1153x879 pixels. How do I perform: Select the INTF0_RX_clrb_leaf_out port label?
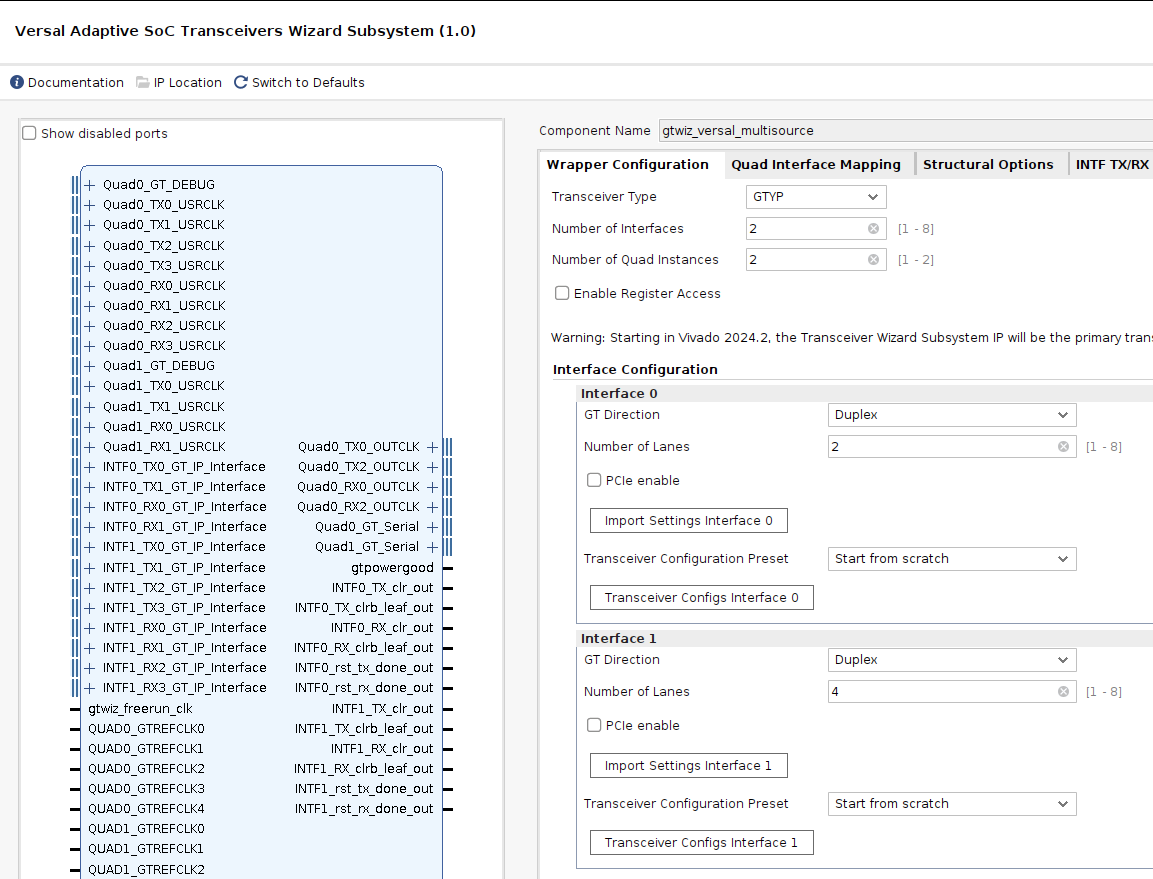[x=363, y=648]
